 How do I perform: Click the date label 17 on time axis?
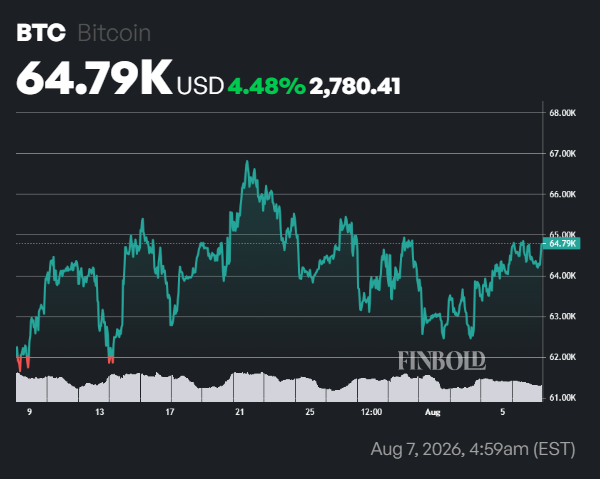click(170, 412)
